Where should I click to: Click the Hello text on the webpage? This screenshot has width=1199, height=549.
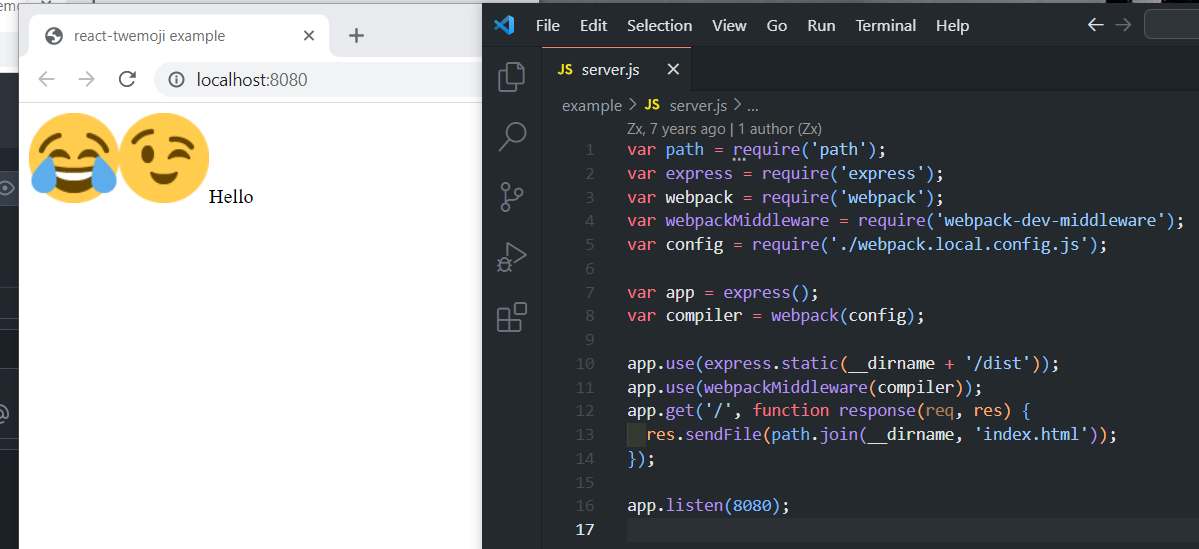pyautogui.click(x=231, y=197)
